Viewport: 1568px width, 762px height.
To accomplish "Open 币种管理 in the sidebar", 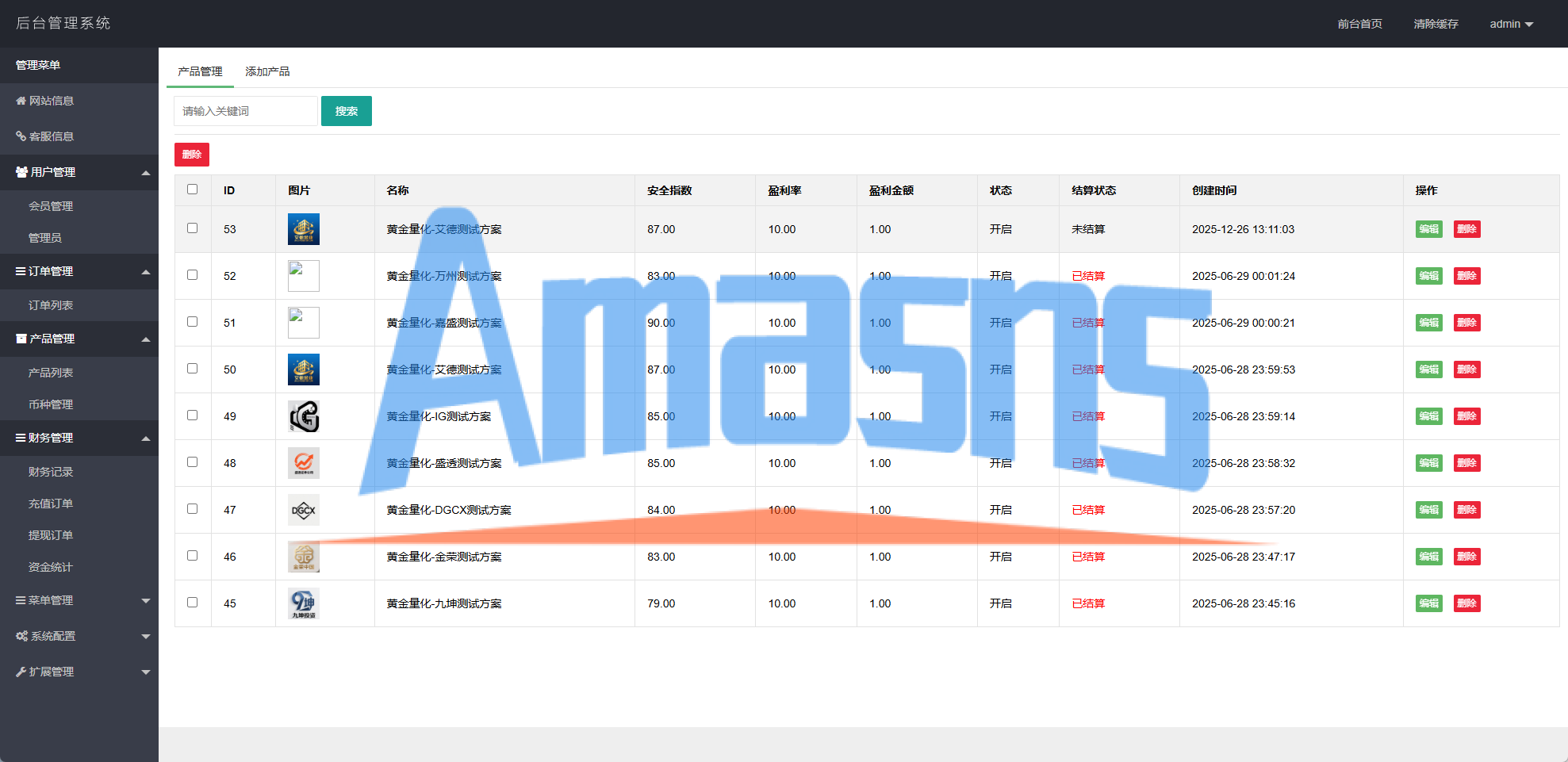I will [x=51, y=404].
